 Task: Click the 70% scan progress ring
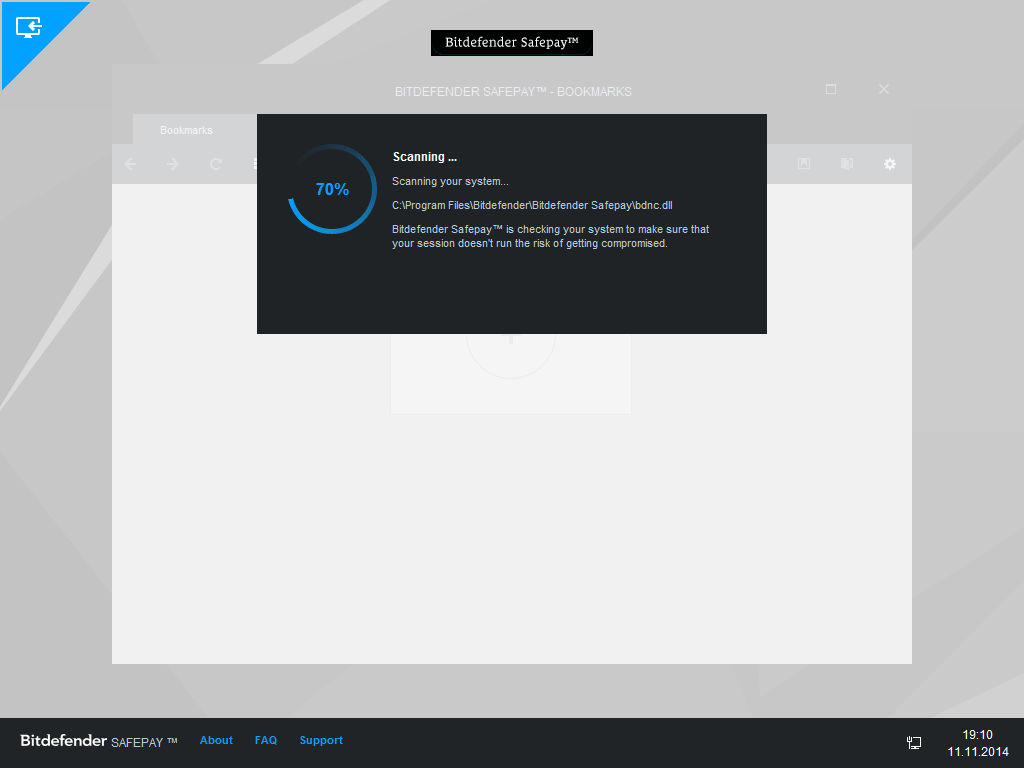point(332,189)
